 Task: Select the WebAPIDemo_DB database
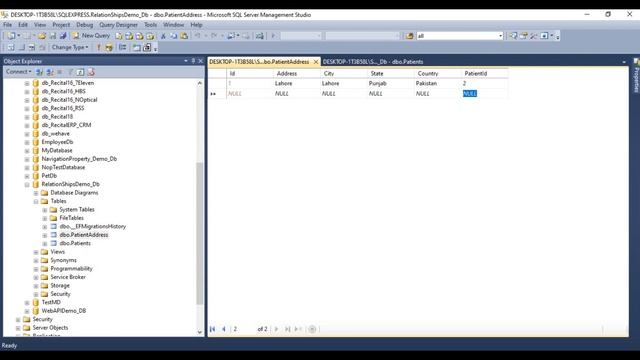pyautogui.click(x=64, y=311)
